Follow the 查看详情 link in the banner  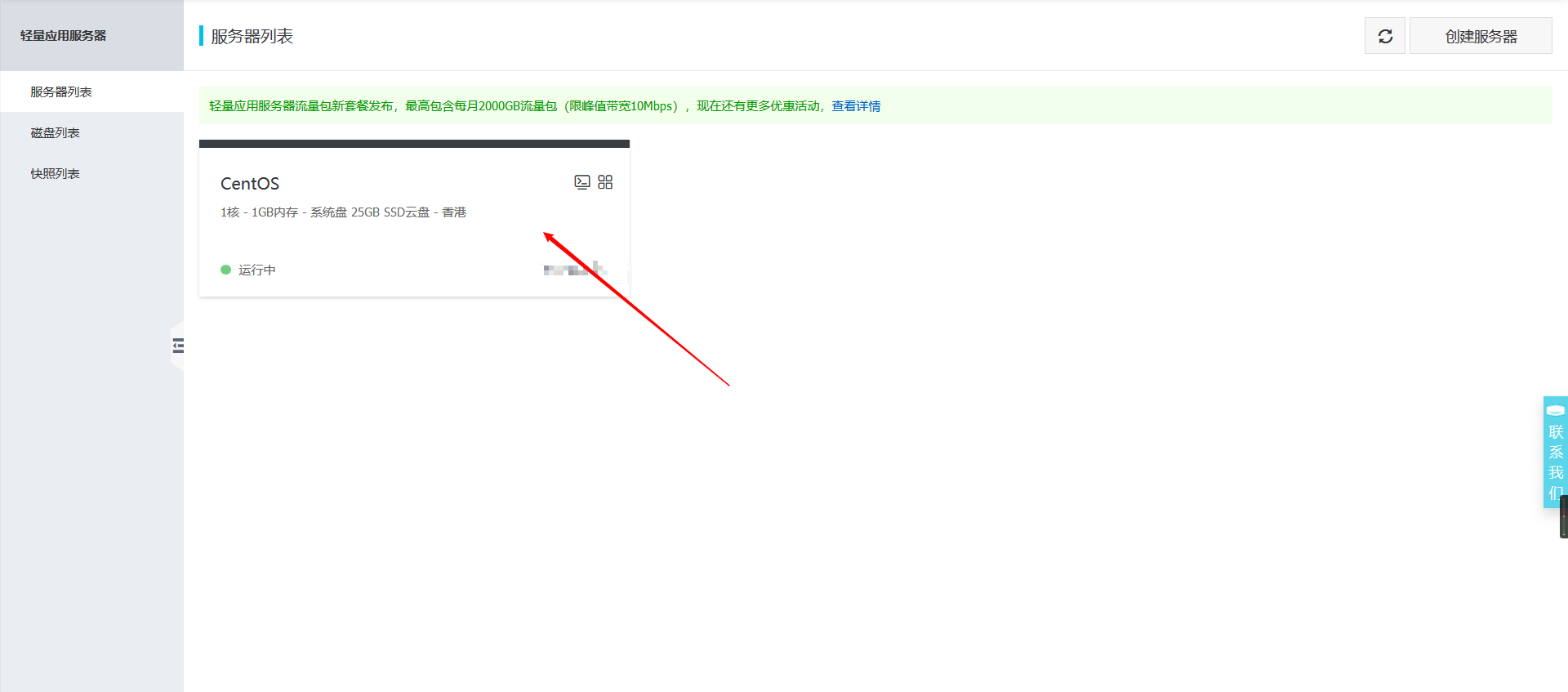pos(856,106)
